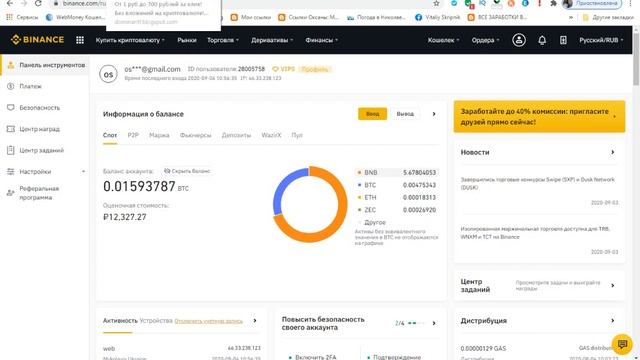The height and width of the screenshot is (360, 640).
Task: Open the Русский/RUB language dropdown
Action: [601, 40]
